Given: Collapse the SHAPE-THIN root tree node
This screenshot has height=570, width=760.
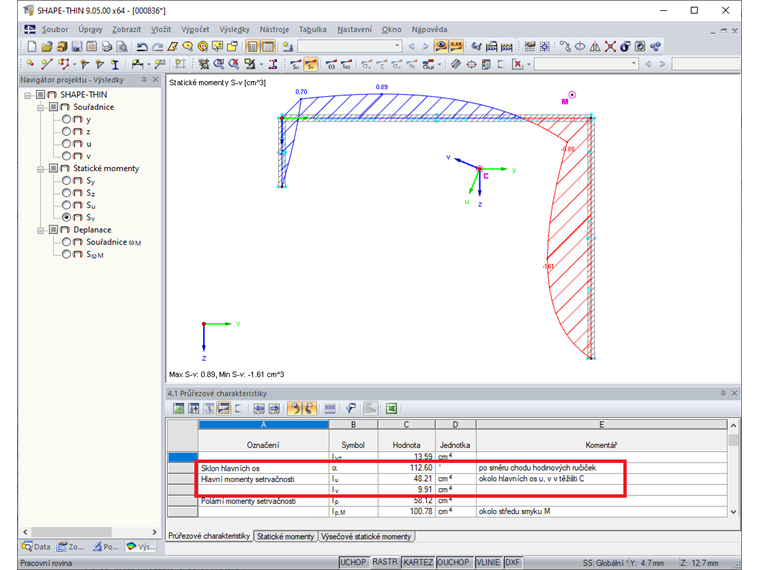Looking at the screenshot, I should 28,95.
